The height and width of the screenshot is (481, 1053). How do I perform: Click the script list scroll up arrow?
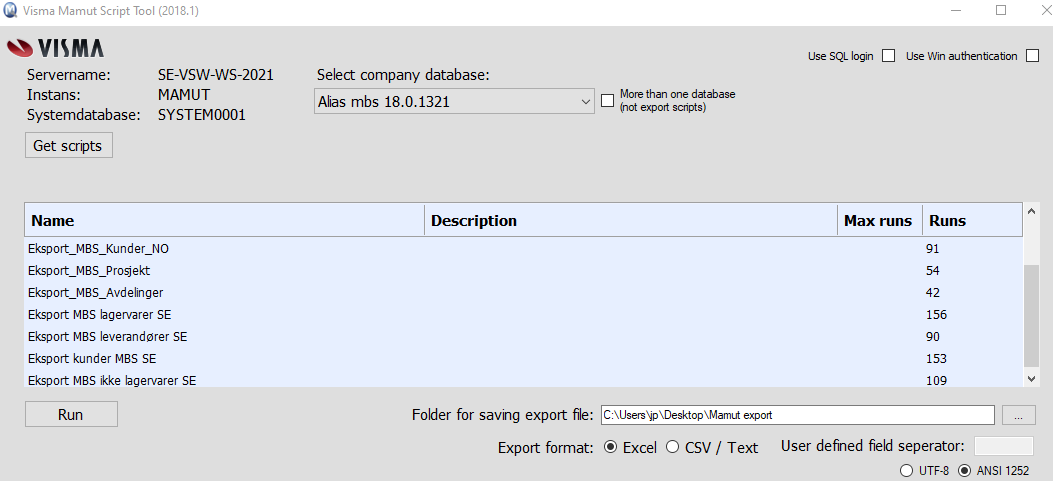click(1032, 211)
